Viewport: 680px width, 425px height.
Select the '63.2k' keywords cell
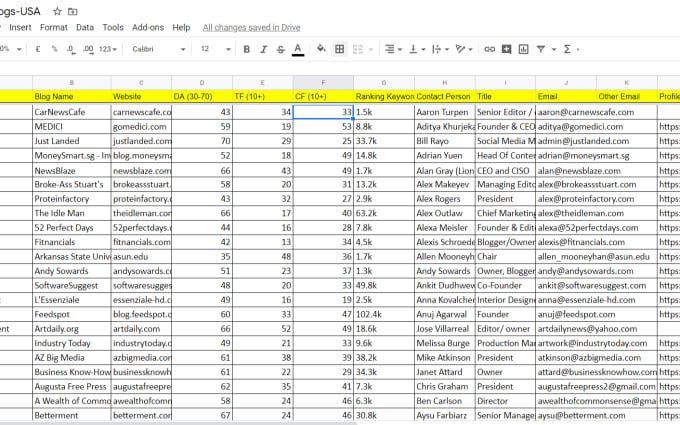tap(384, 213)
